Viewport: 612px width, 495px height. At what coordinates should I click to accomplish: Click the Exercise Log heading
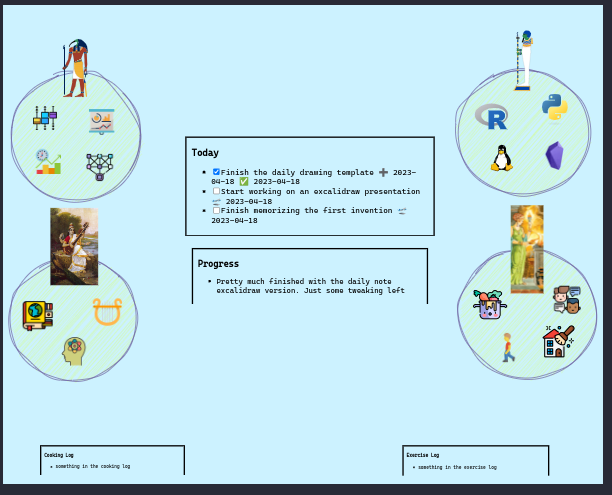point(423,455)
